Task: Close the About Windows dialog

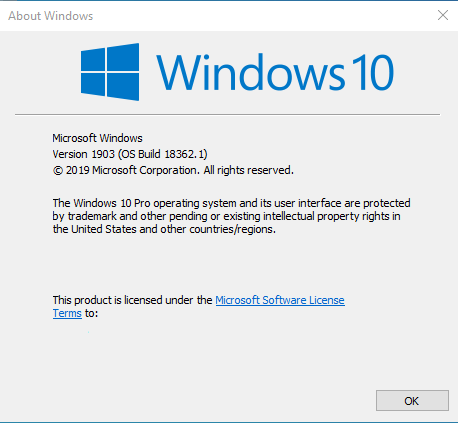Action: tap(443, 15)
